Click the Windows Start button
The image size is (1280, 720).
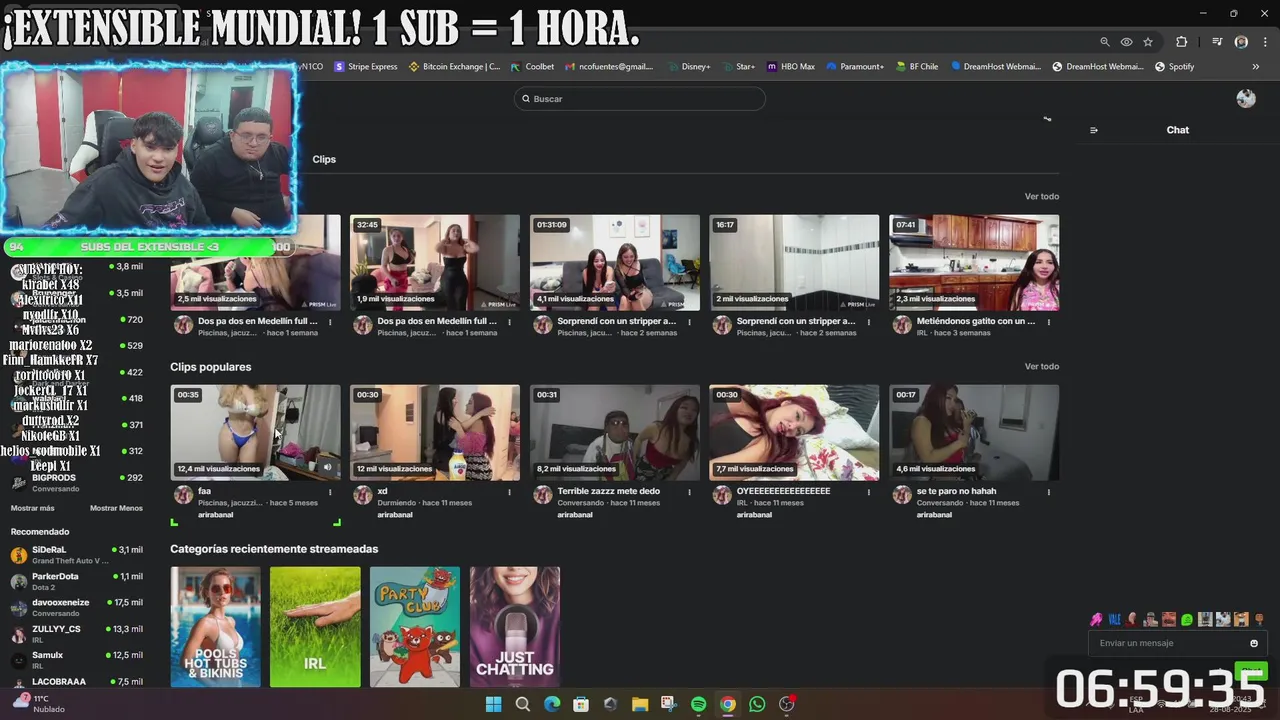[493, 704]
